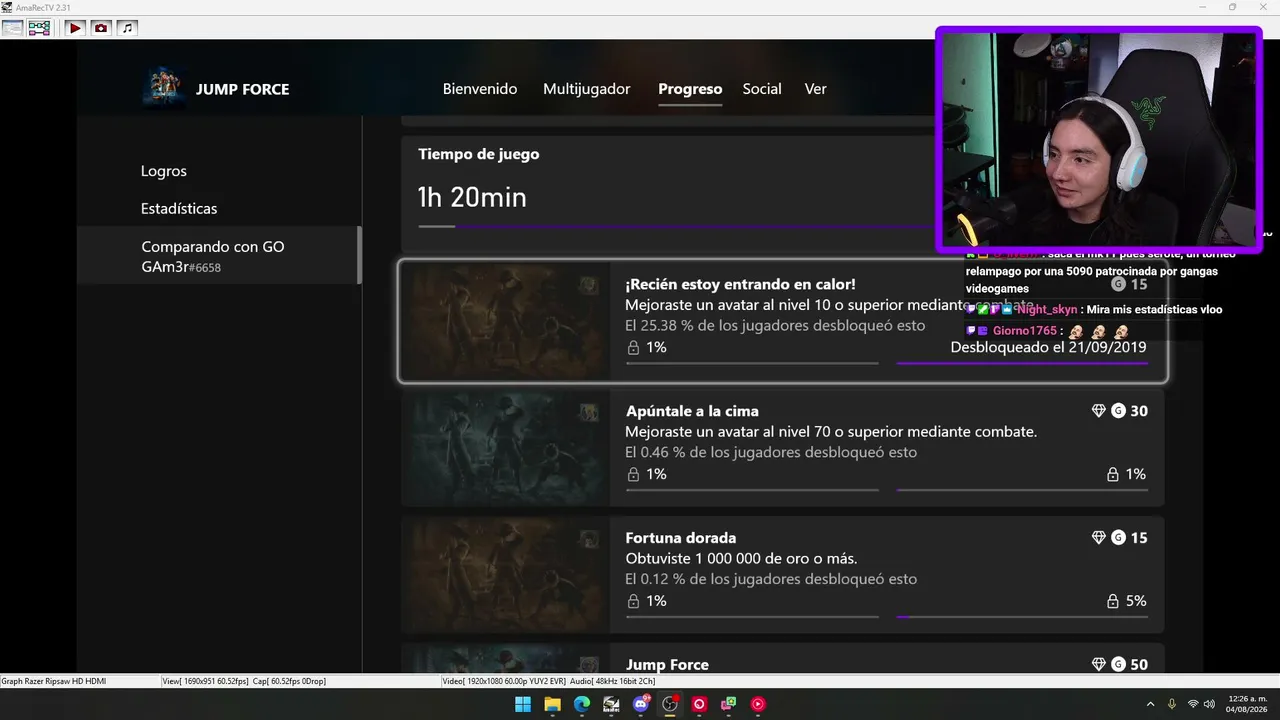This screenshot has height=720, width=1280.
Task: Open the Ver tab
Action: click(816, 89)
